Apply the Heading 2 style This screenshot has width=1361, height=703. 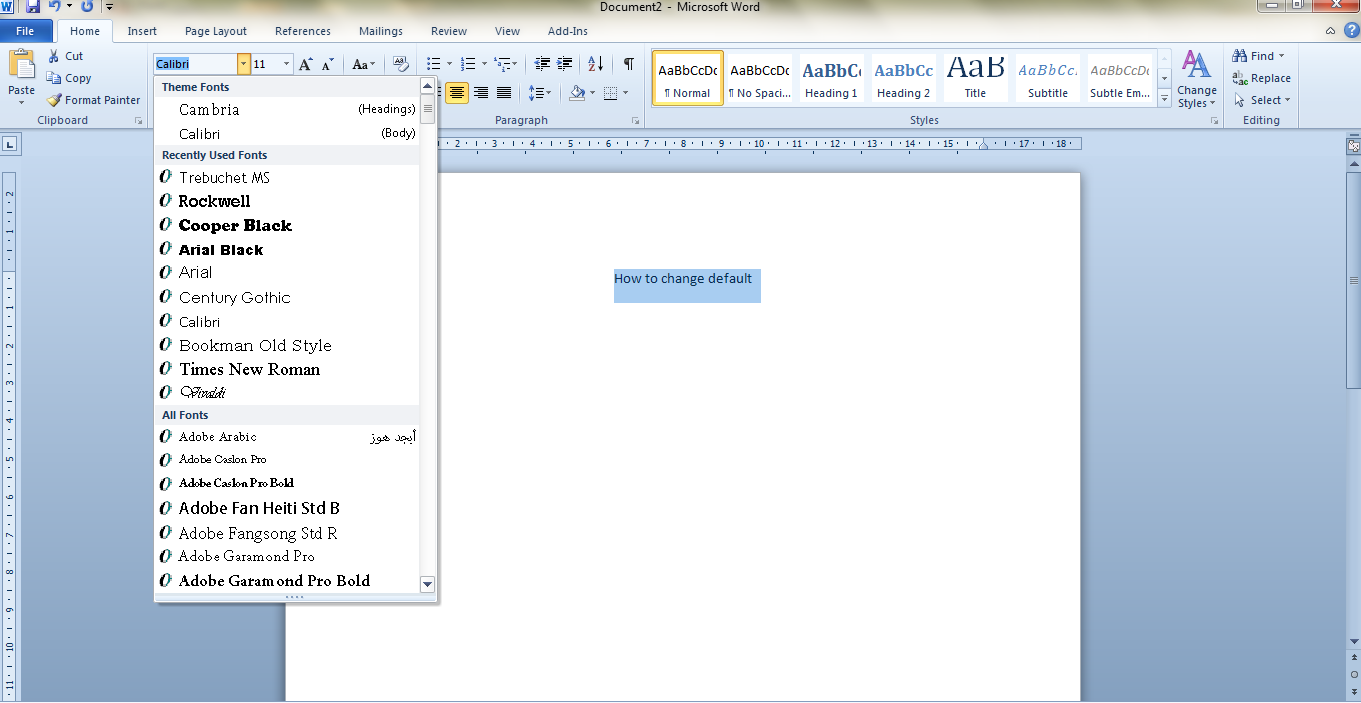click(x=904, y=79)
